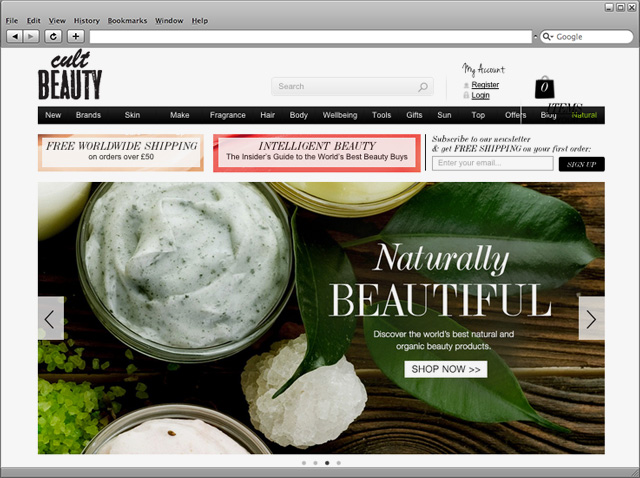
Task: Click the browser back arrow button
Action: (x=14, y=36)
